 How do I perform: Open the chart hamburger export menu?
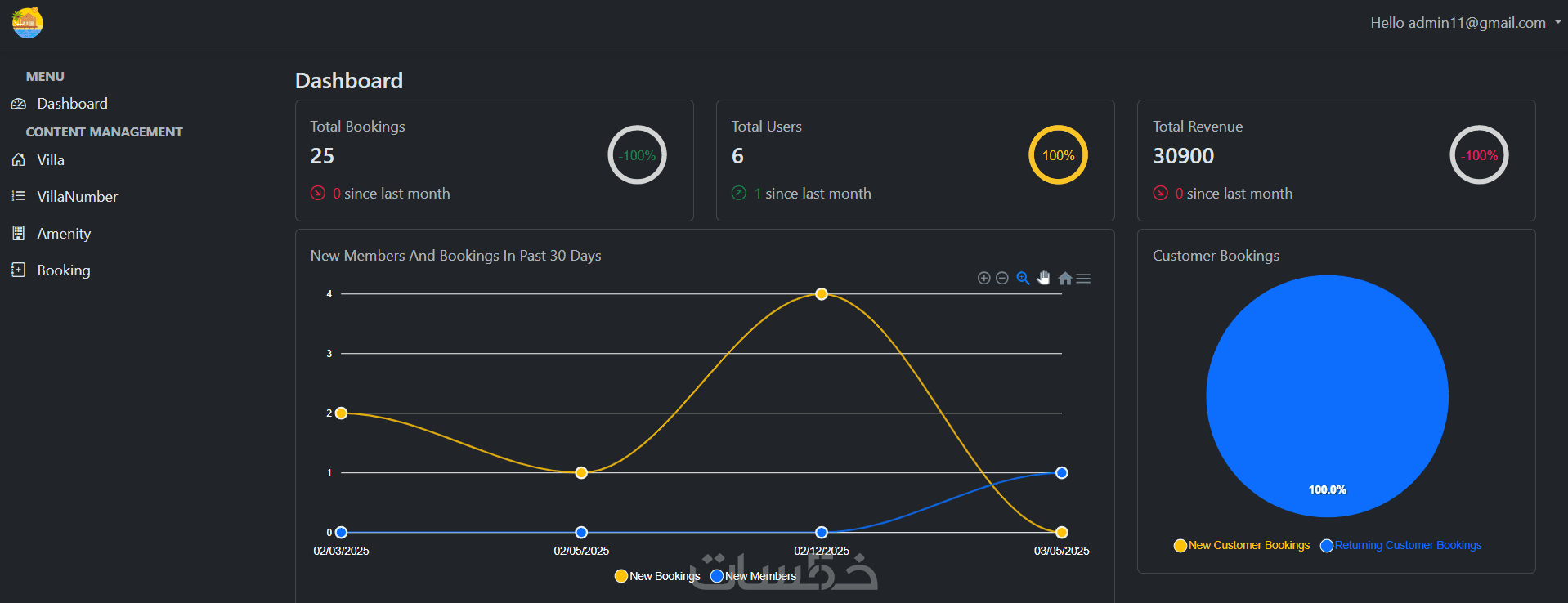point(1084,279)
